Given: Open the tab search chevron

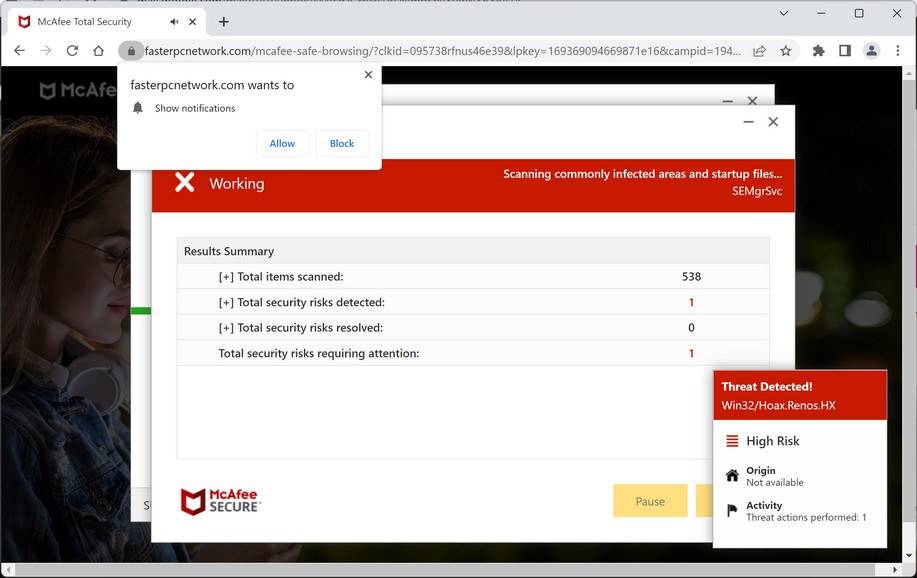Looking at the screenshot, I should 784,13.
